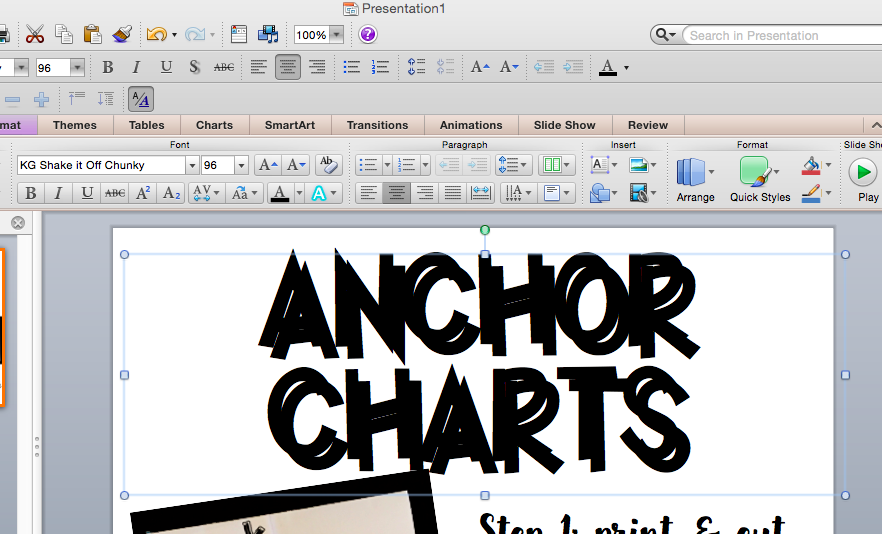Open the Animations tab

471,125
